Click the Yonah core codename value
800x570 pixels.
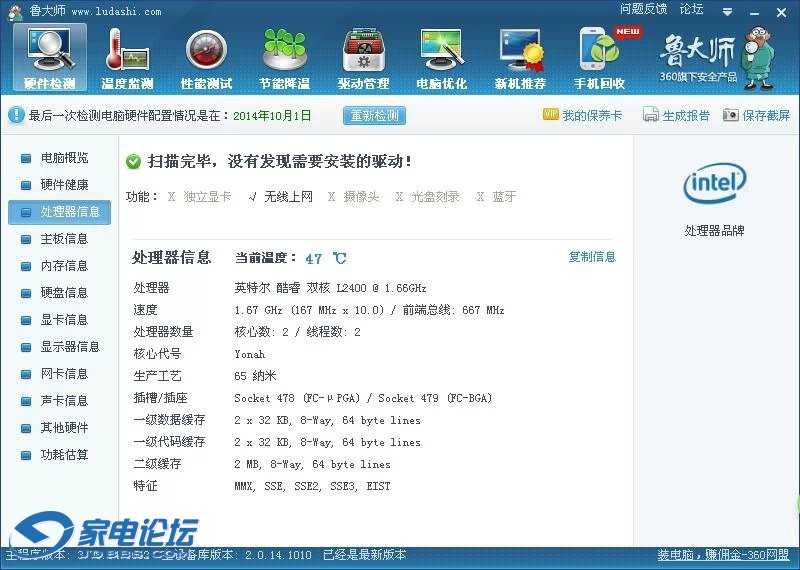tap(249, 354)
